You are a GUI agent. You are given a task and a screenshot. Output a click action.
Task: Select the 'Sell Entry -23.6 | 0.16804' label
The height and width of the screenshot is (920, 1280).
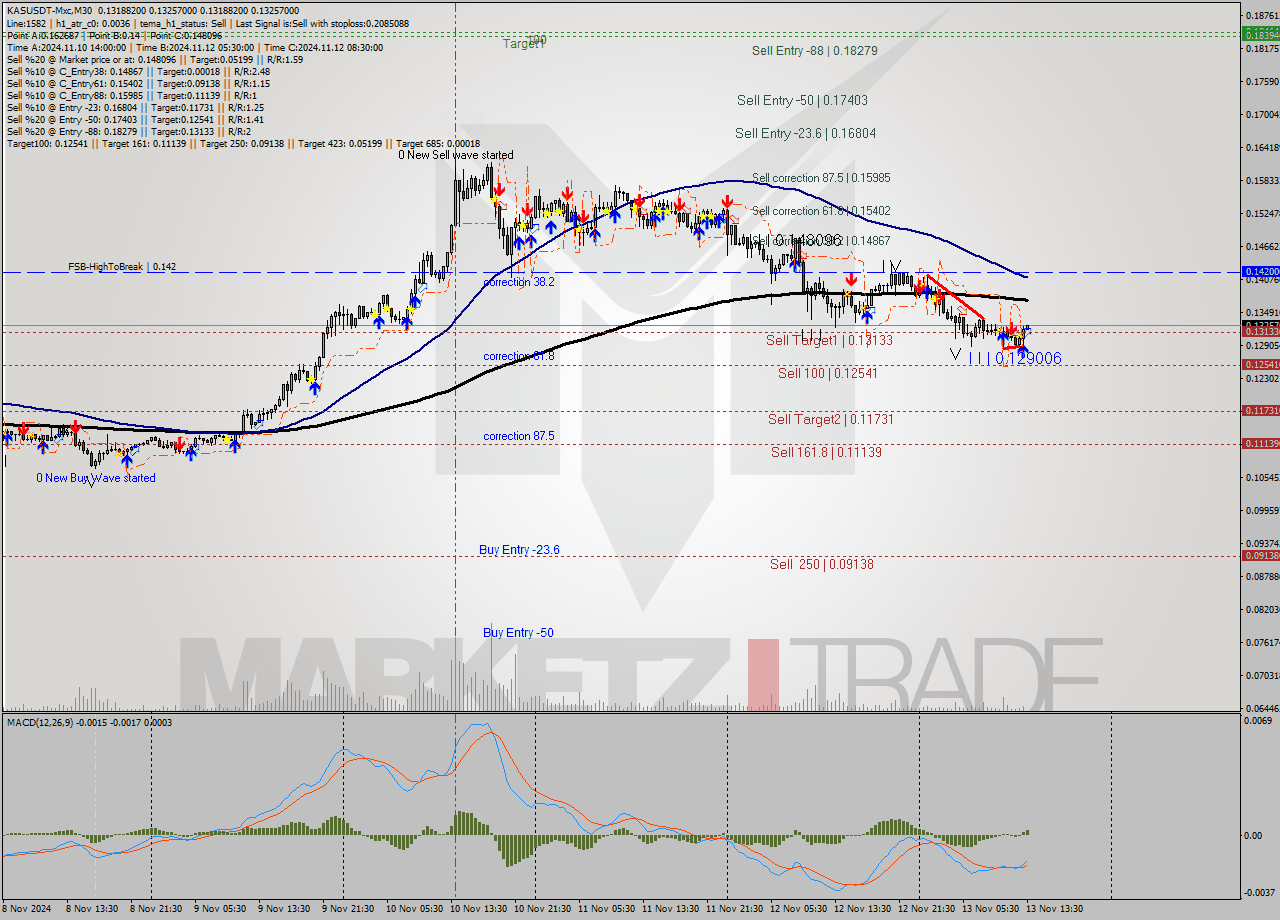pos(805,133)
